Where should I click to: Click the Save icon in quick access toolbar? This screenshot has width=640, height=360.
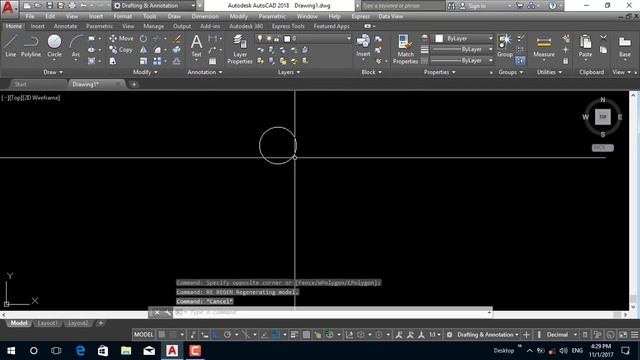(x=49, y=6)
